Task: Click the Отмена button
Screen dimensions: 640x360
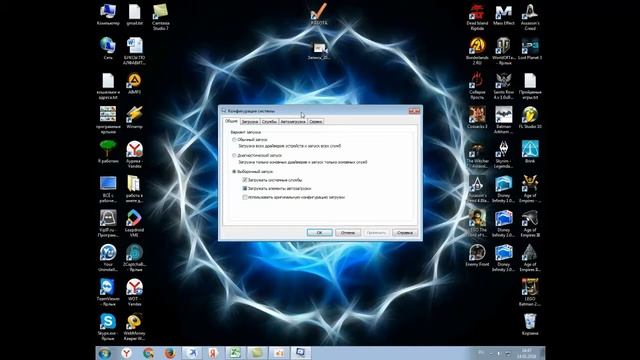Action: [x=348, y=233]
